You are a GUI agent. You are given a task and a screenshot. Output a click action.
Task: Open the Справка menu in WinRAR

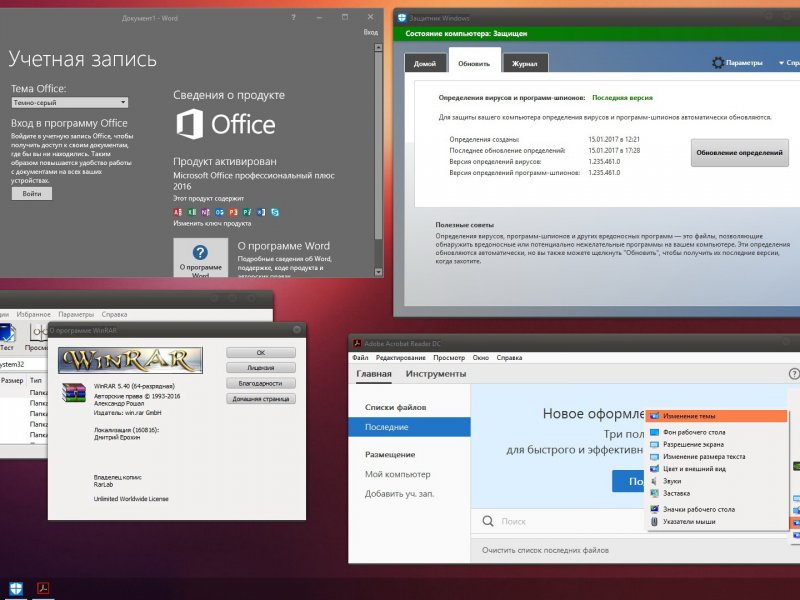point(114,314)
